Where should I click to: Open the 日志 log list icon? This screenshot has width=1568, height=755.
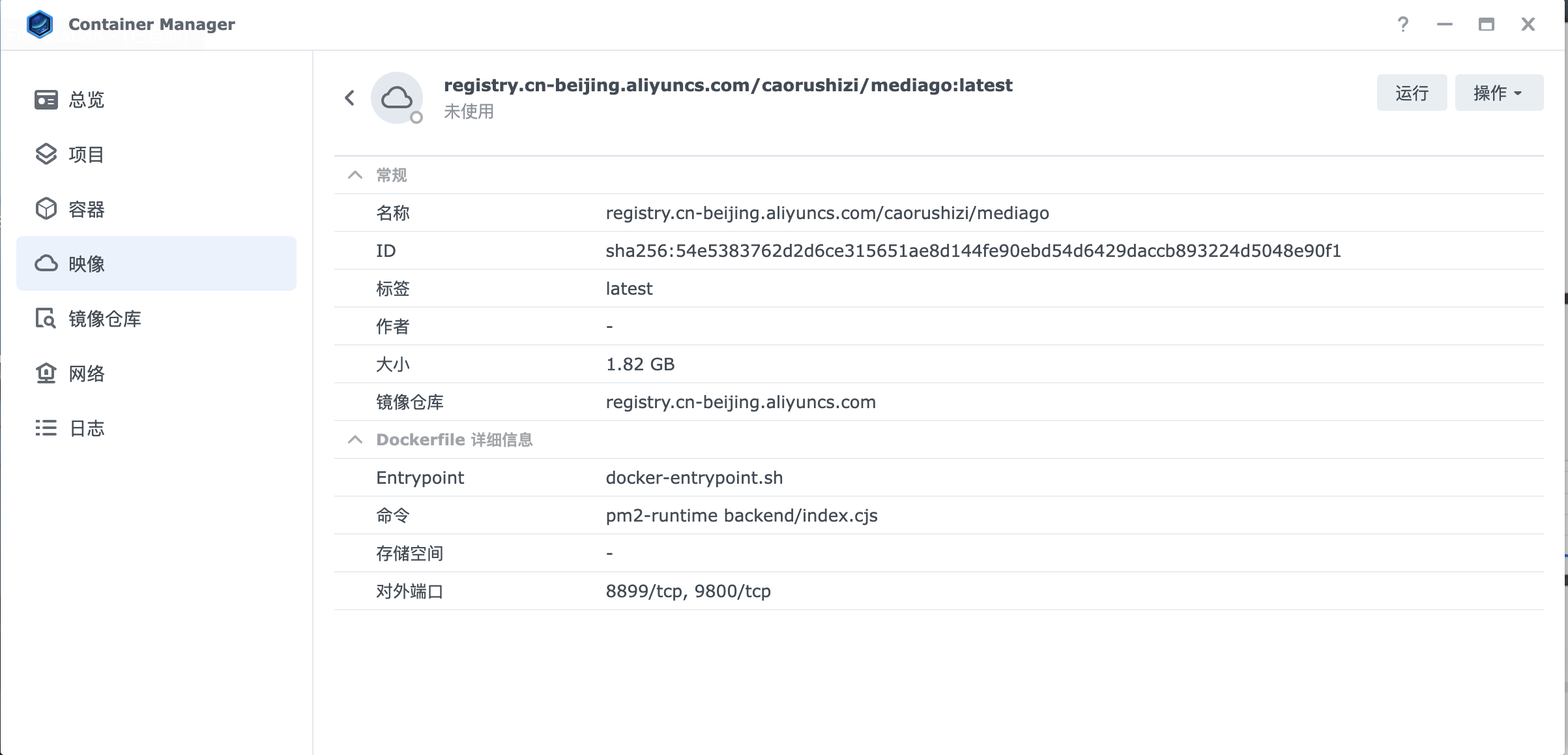[x=46, y=428]
